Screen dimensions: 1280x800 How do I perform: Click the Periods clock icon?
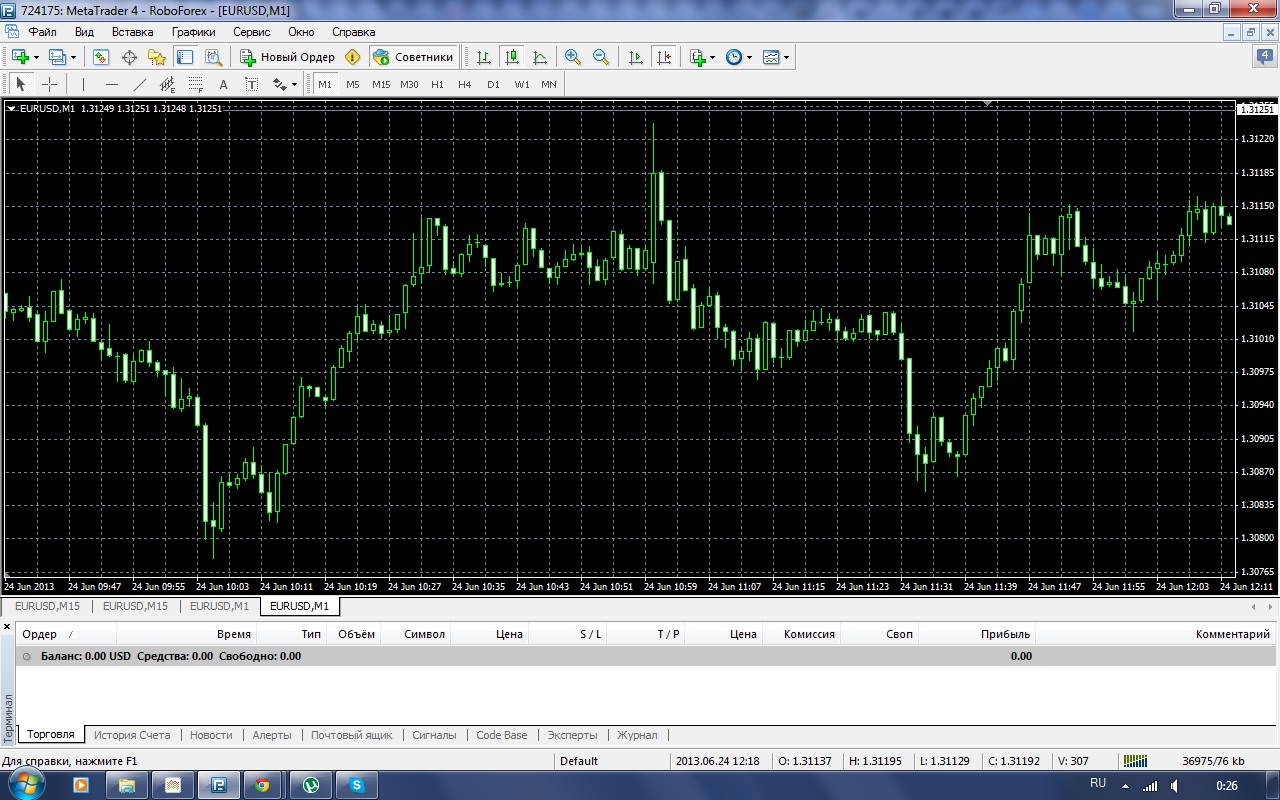pos(734,57)
